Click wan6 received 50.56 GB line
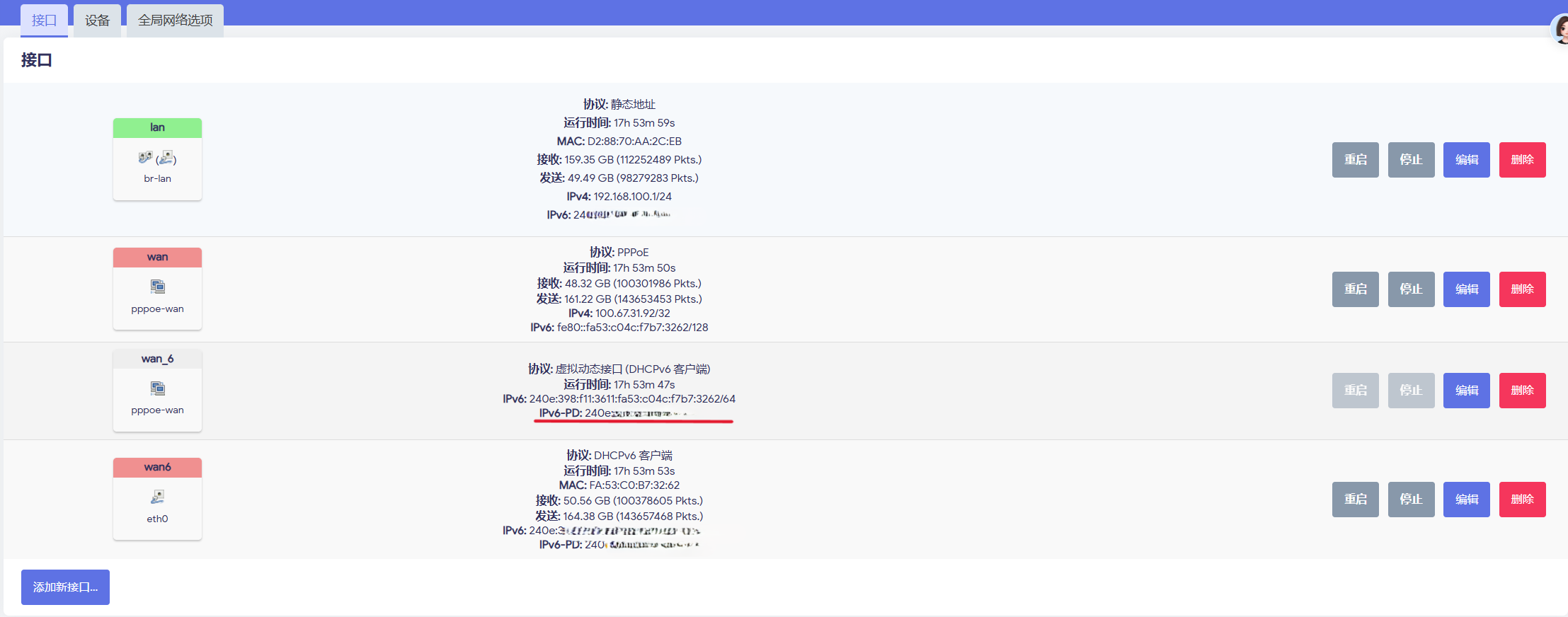 pyautogui.click(x=619, y=501)
